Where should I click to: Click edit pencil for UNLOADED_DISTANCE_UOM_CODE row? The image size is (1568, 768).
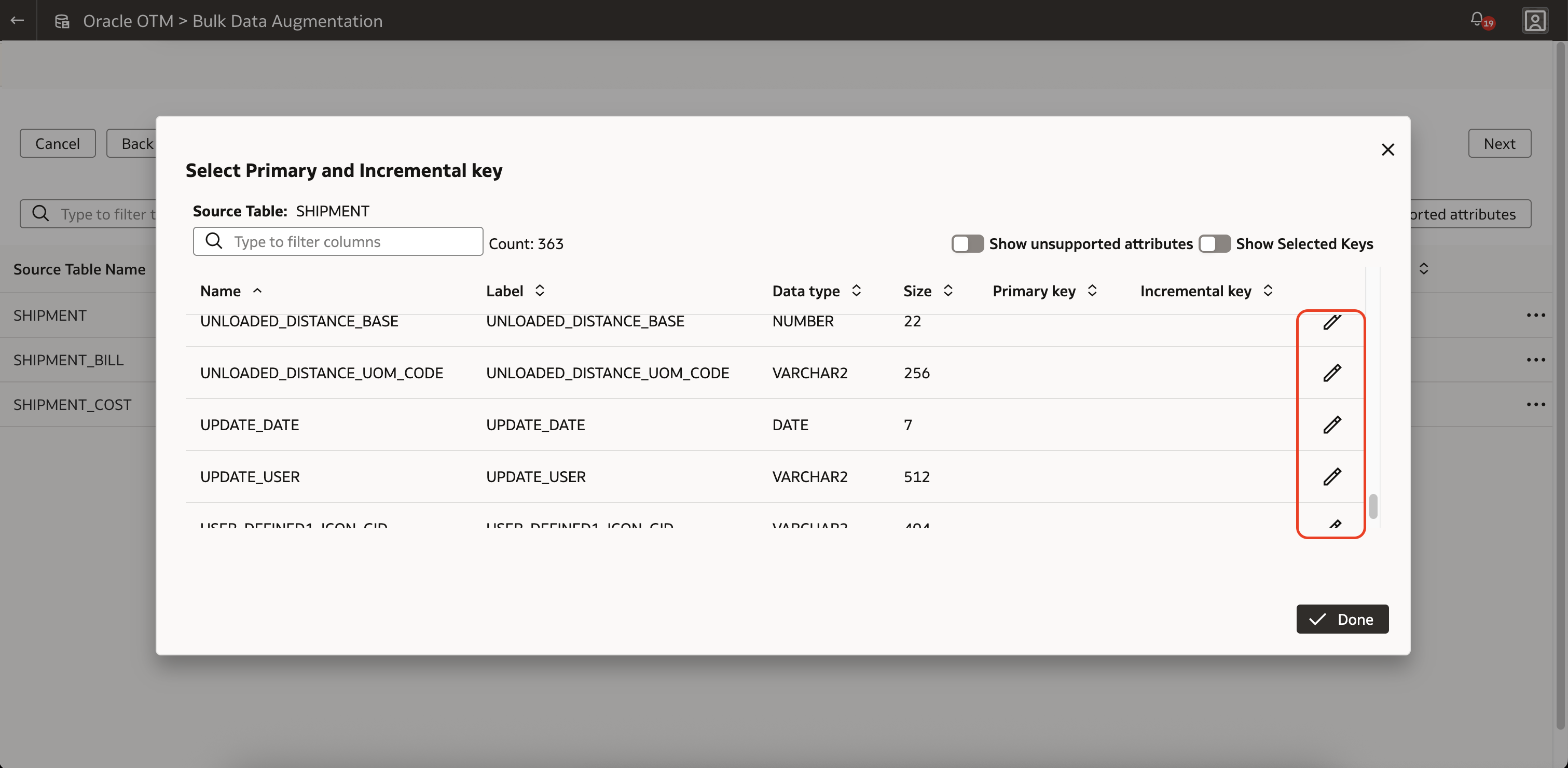[1332, 373]
